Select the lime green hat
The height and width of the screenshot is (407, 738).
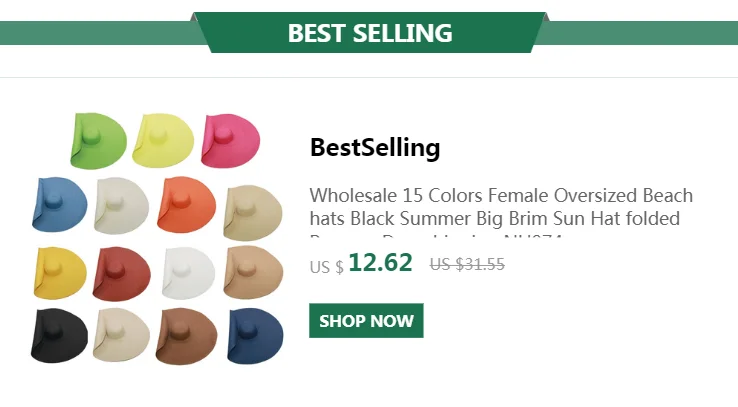pyautogui.click(x=99, y=139)
